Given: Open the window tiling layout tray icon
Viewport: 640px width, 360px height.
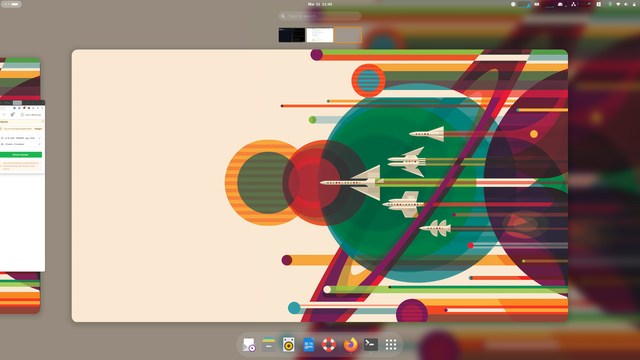Looking at the screenshot, I should 599,4.
